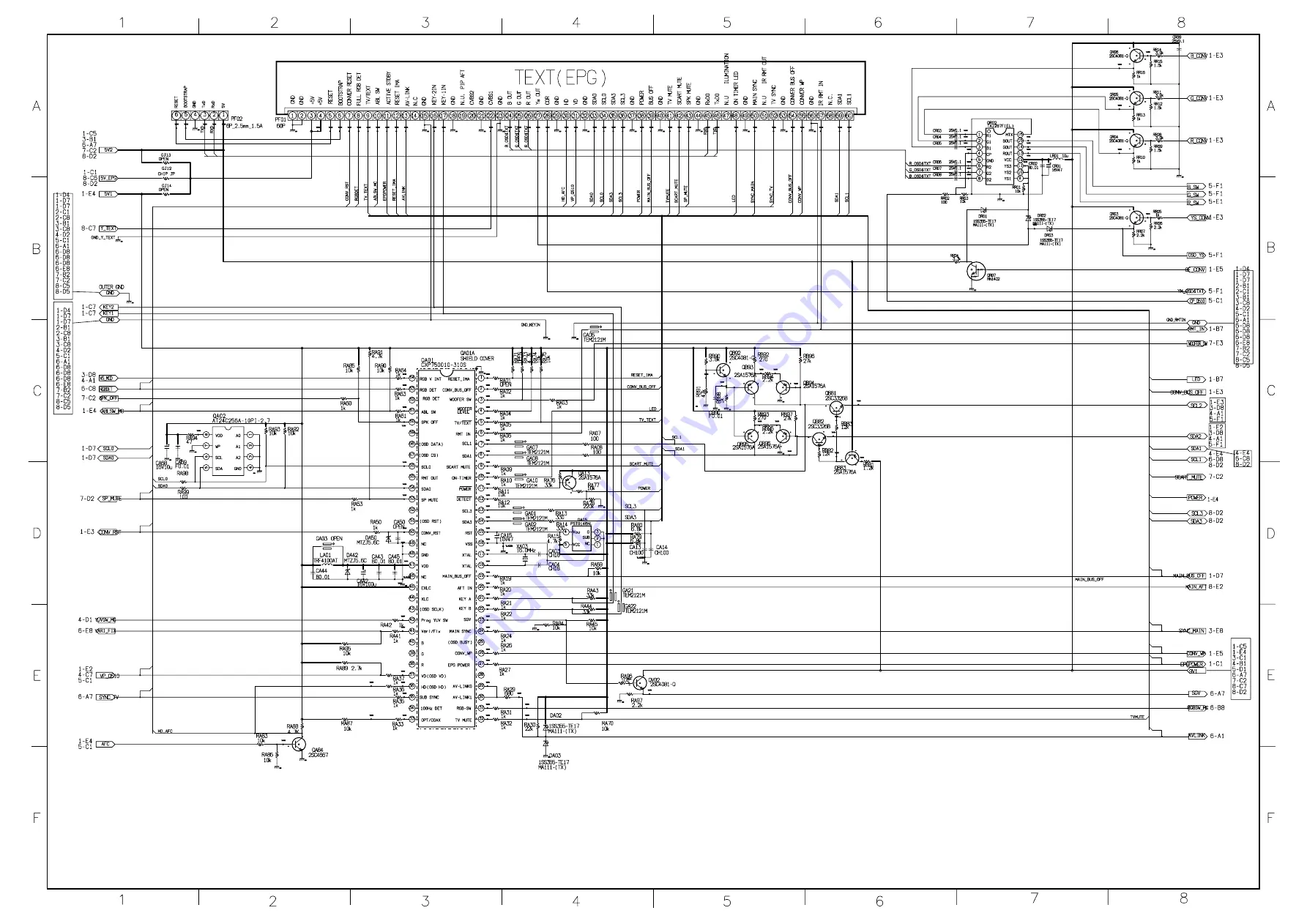Select the SCL0 port tag beside 1-D7
This screenshot has height=924, width=1307.
click(108, 449)
